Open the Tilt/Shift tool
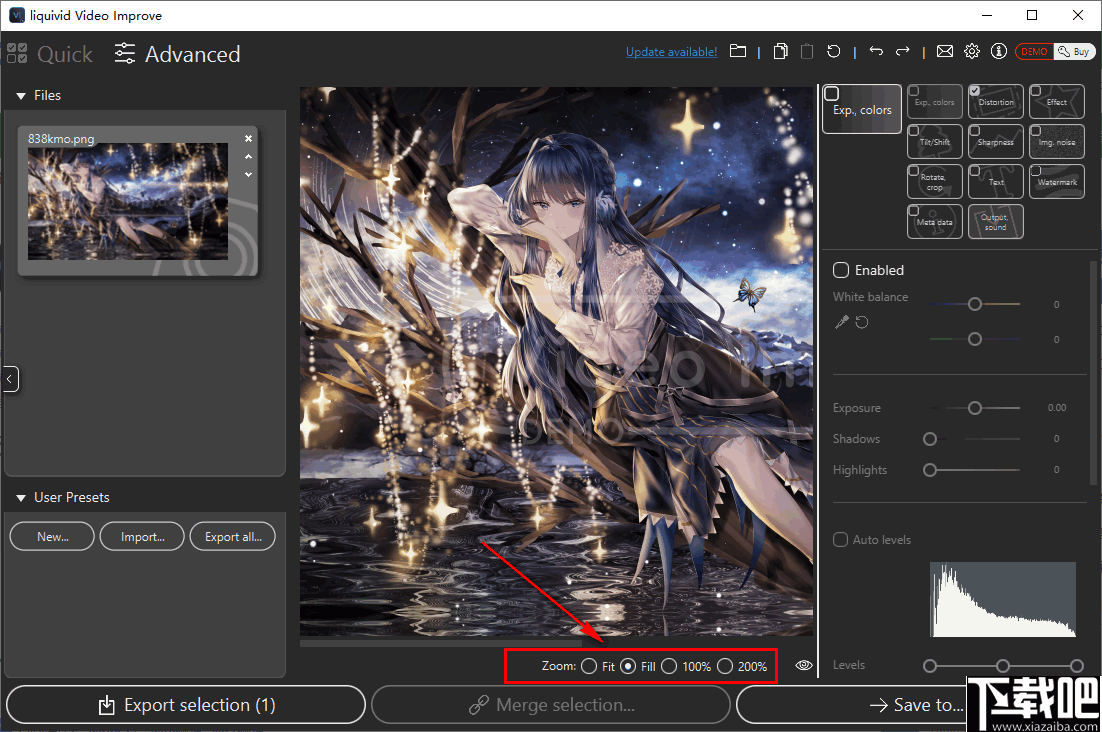The image size is (1102, 732). (934, 141)
